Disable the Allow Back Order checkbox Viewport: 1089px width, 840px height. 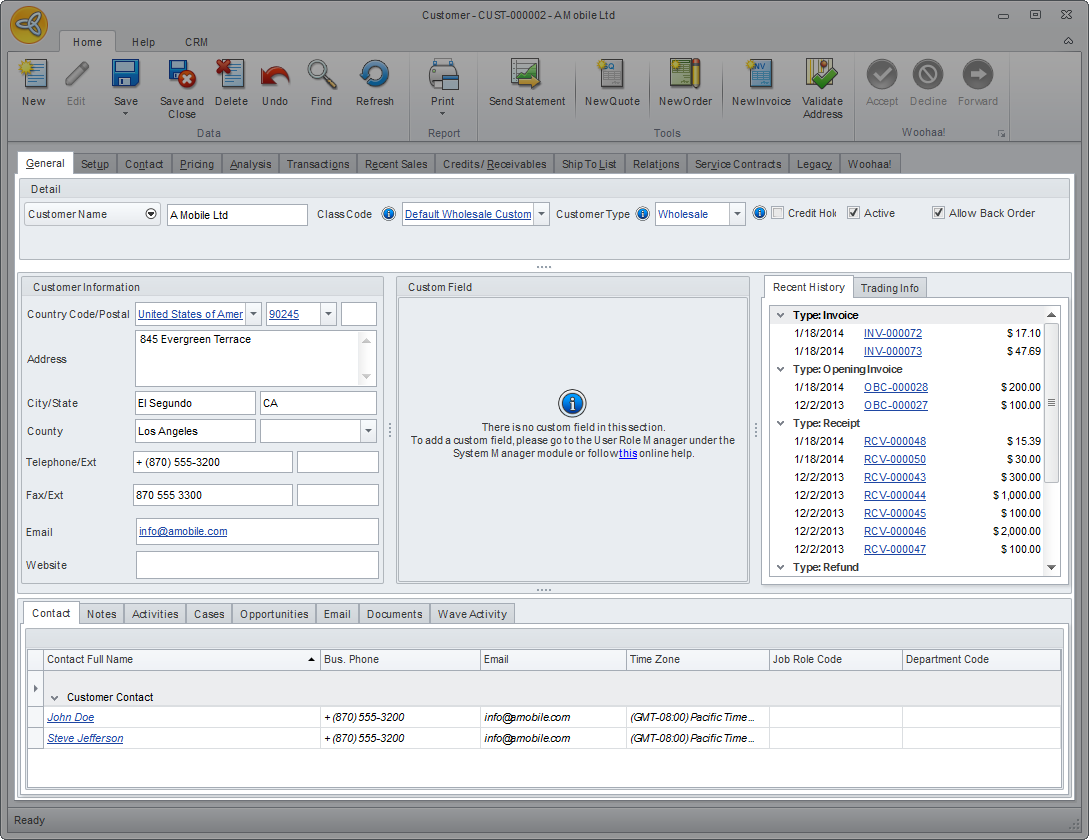tap(938, 213)
